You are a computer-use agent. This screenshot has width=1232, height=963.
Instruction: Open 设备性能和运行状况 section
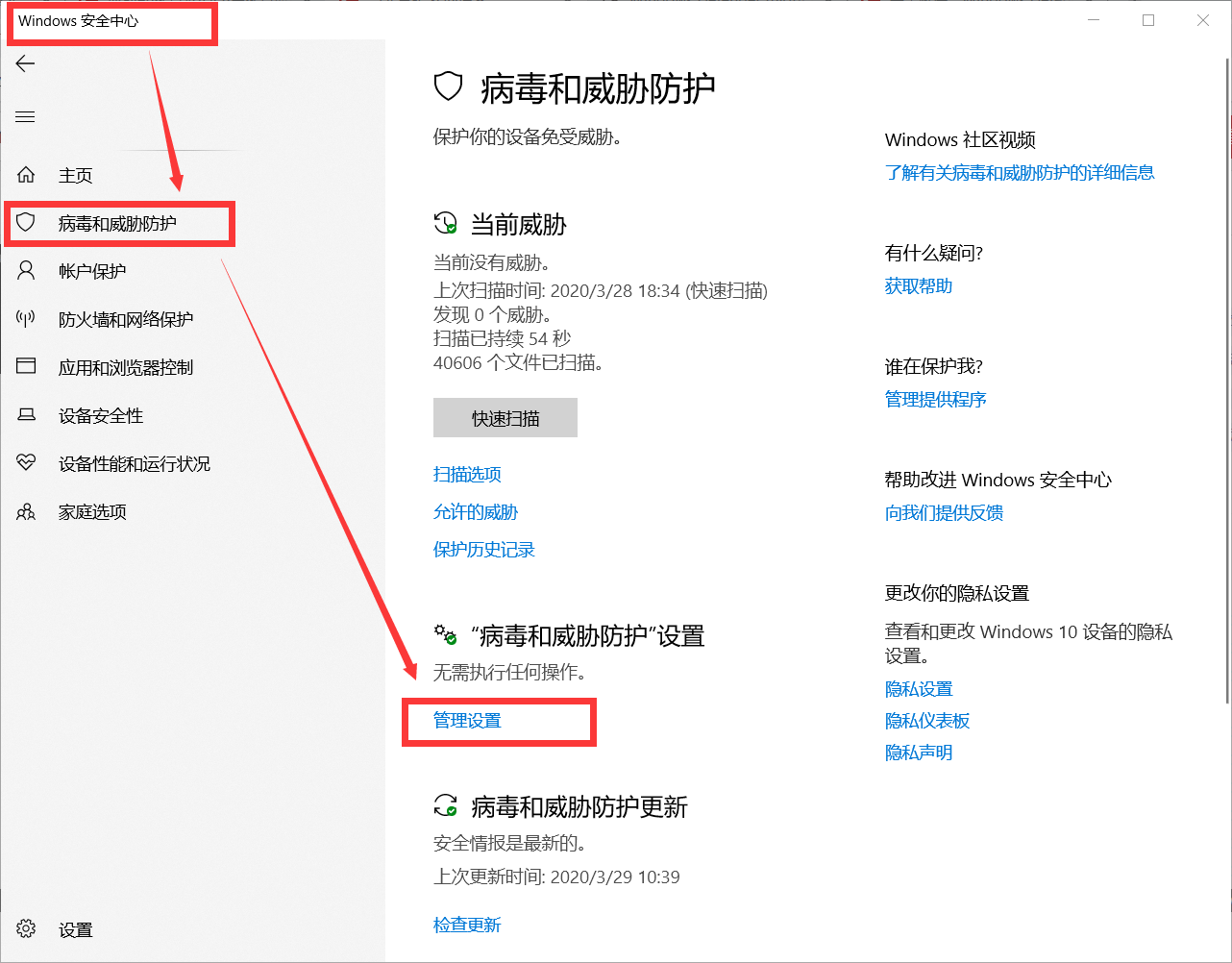135,463
